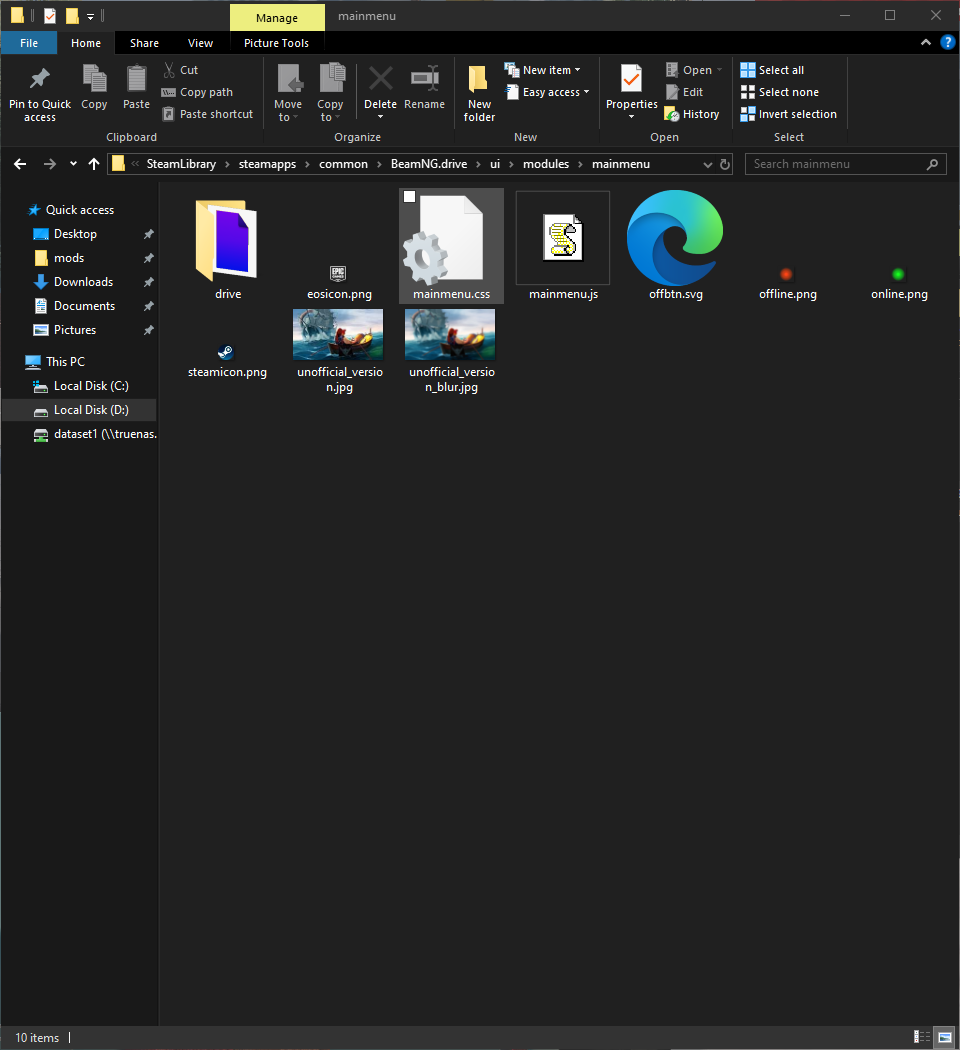Go back with the Back arrow

pyautogui.click(x=20, y=164)
